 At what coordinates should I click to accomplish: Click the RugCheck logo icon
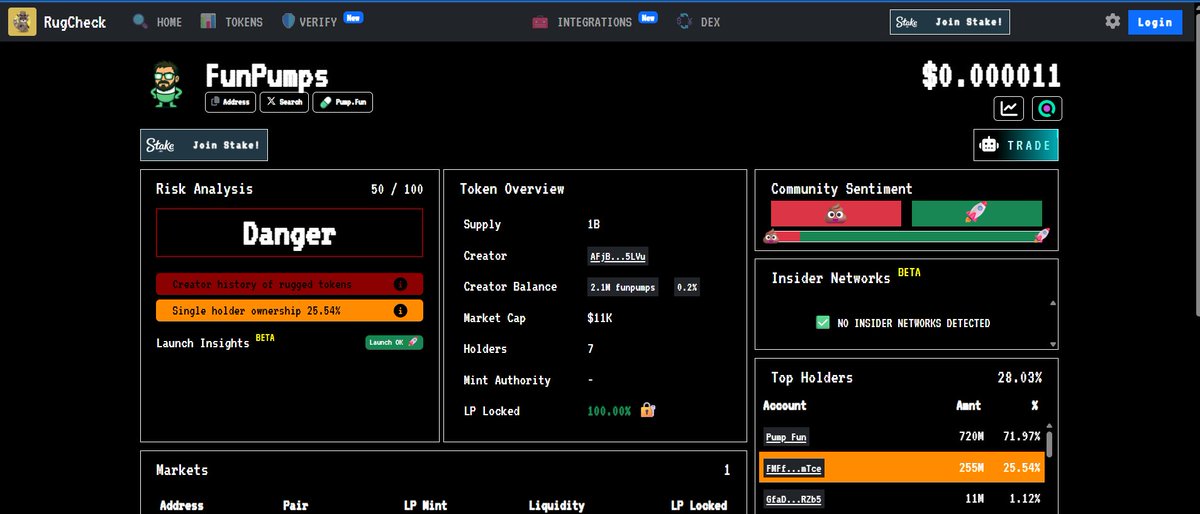pos(22,21)
